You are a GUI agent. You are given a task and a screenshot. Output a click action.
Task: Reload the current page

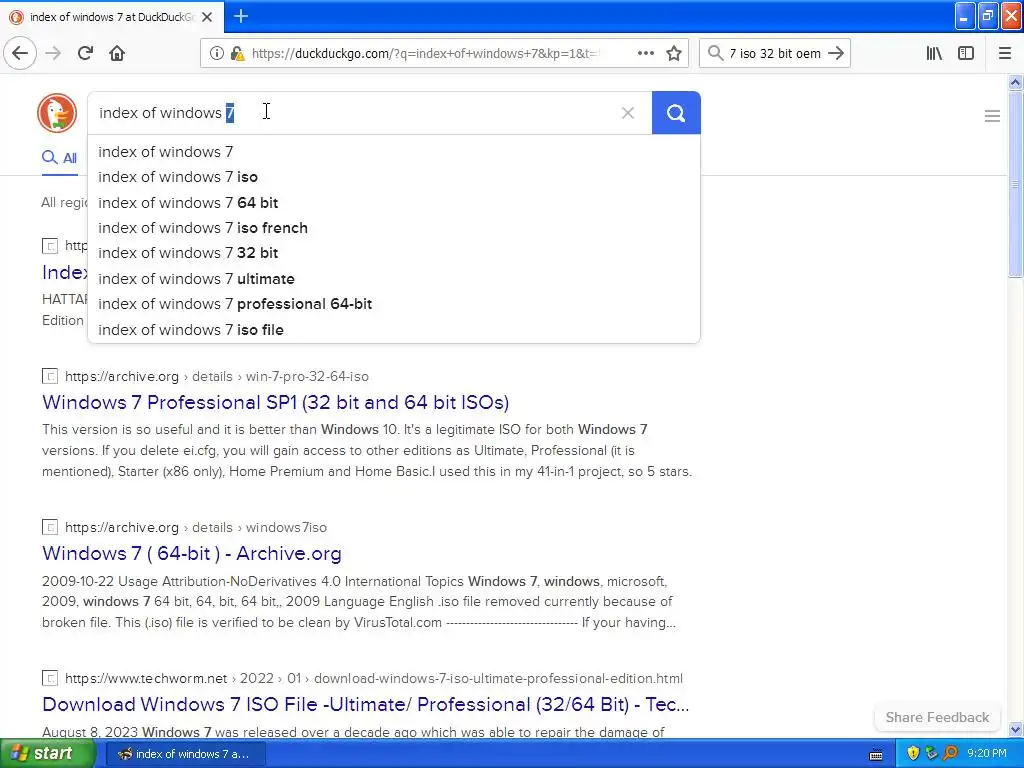coord(86,54)
